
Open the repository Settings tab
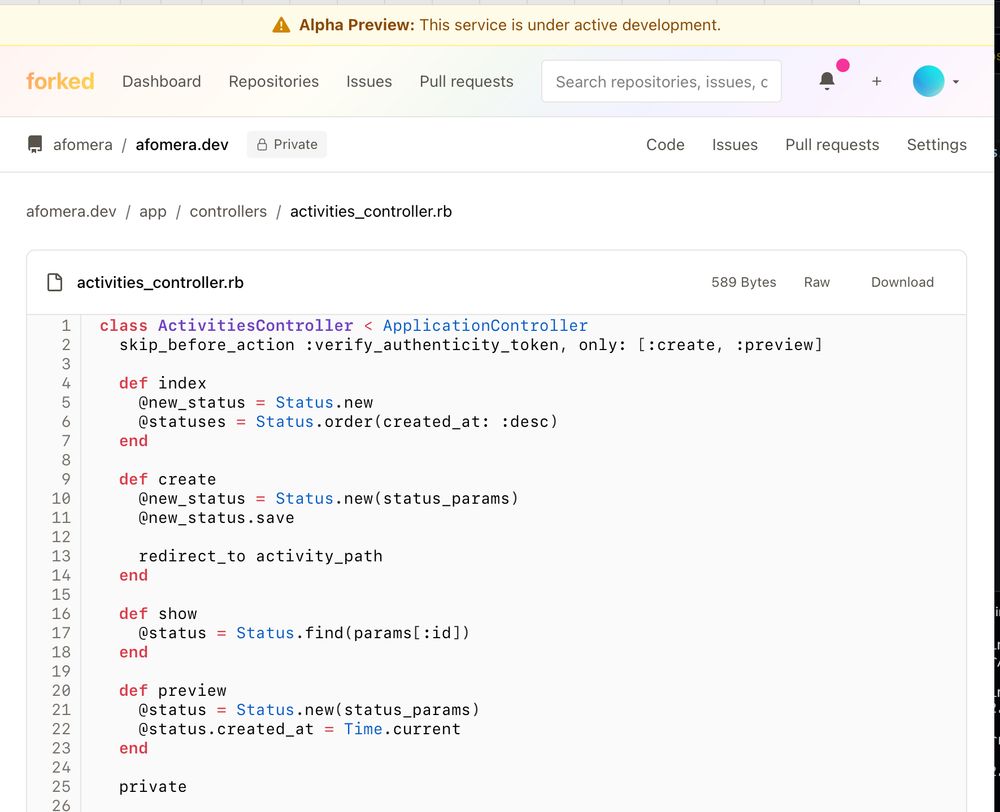point(937,145)
